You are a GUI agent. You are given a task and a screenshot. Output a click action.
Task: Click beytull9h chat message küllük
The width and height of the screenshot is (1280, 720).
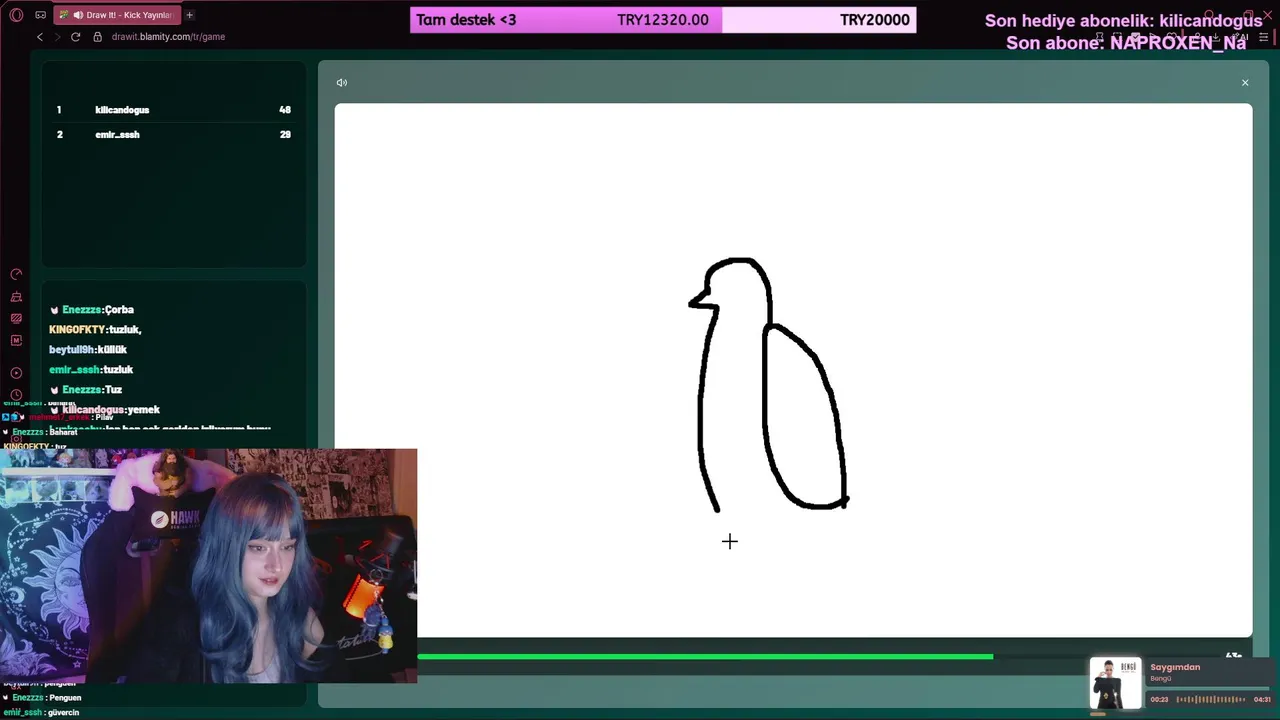pos(88,350)
